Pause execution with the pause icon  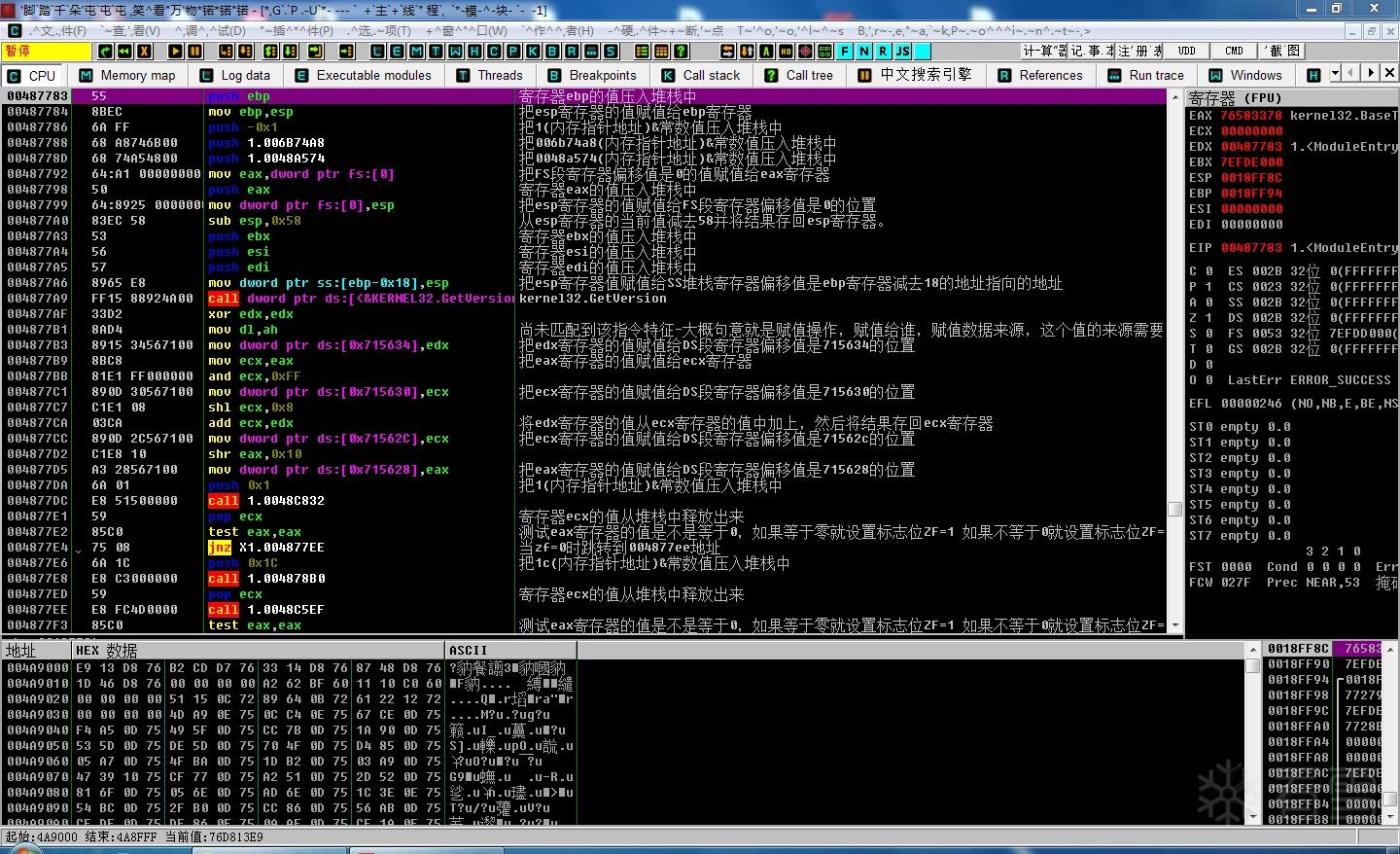pyautogui.click(x=194, y=51)
